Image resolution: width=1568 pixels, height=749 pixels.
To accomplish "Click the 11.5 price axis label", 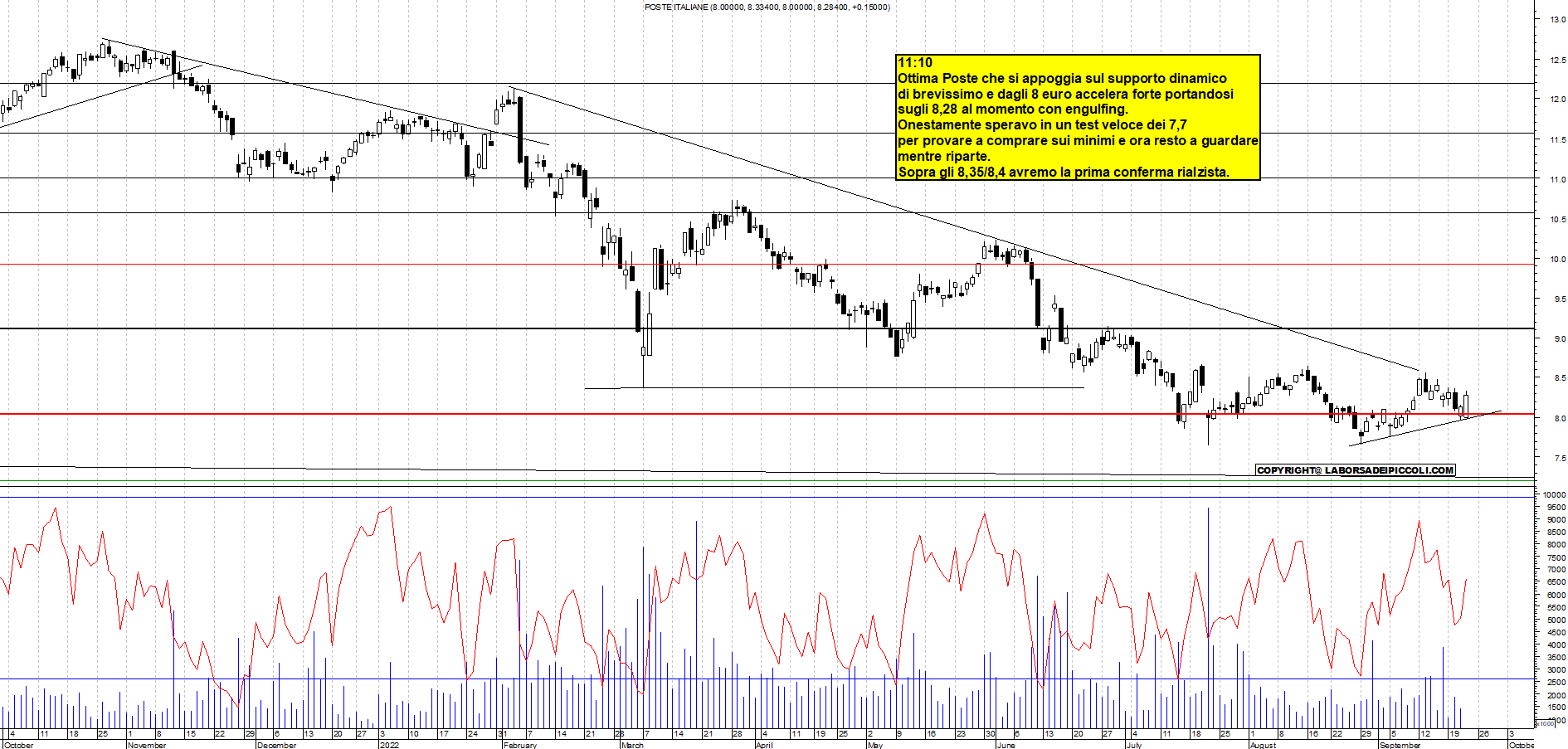I will tap(1557, 139).
